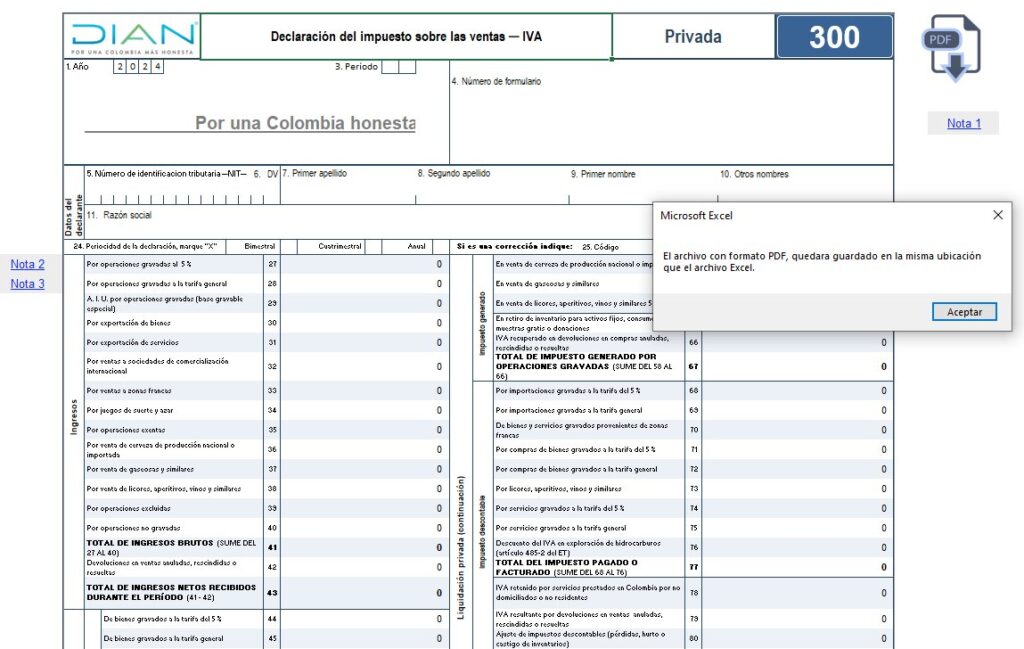Select value cell for row 67

(x=797, y=366)
